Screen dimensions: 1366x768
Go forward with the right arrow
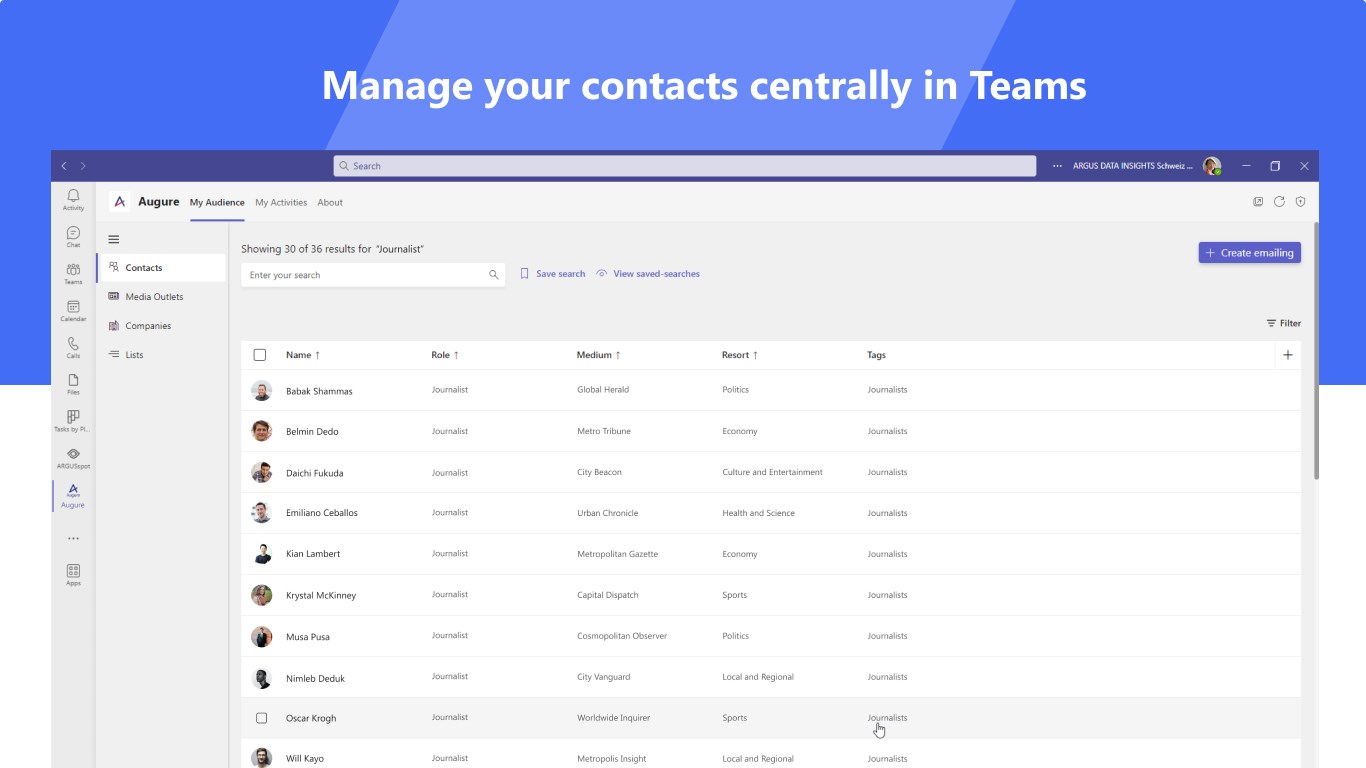83,166
